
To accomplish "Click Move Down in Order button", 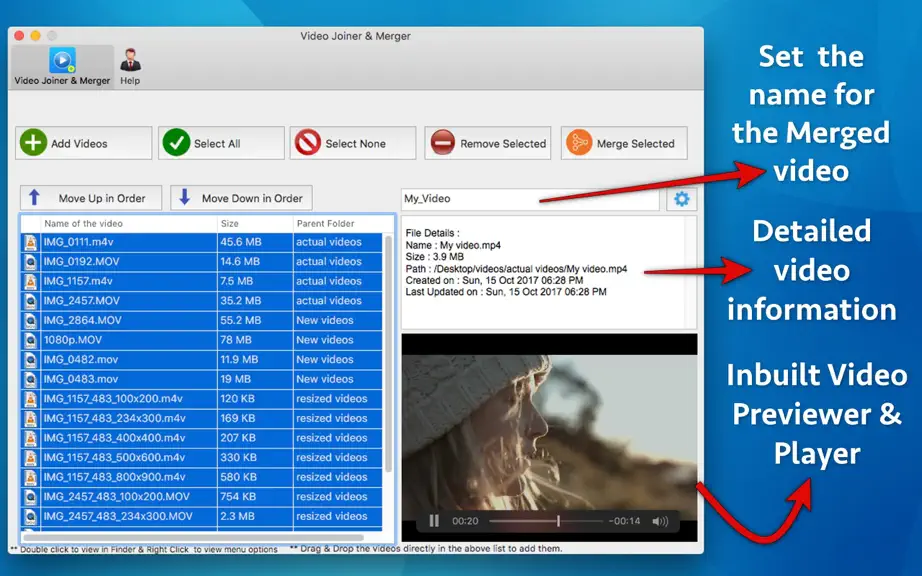I will coord(241,198).
